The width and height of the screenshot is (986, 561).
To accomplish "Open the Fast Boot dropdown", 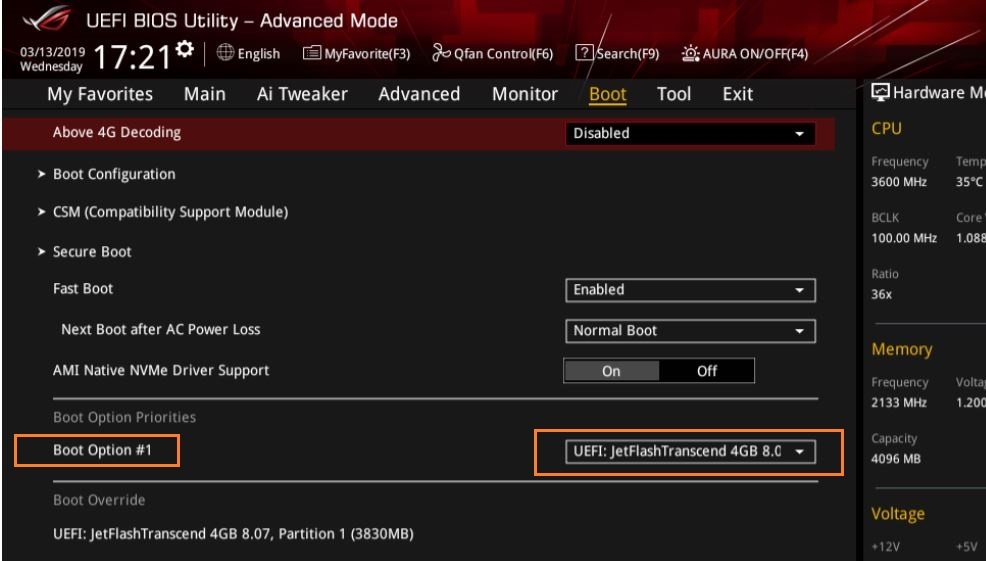I will (x=690, y=290).
